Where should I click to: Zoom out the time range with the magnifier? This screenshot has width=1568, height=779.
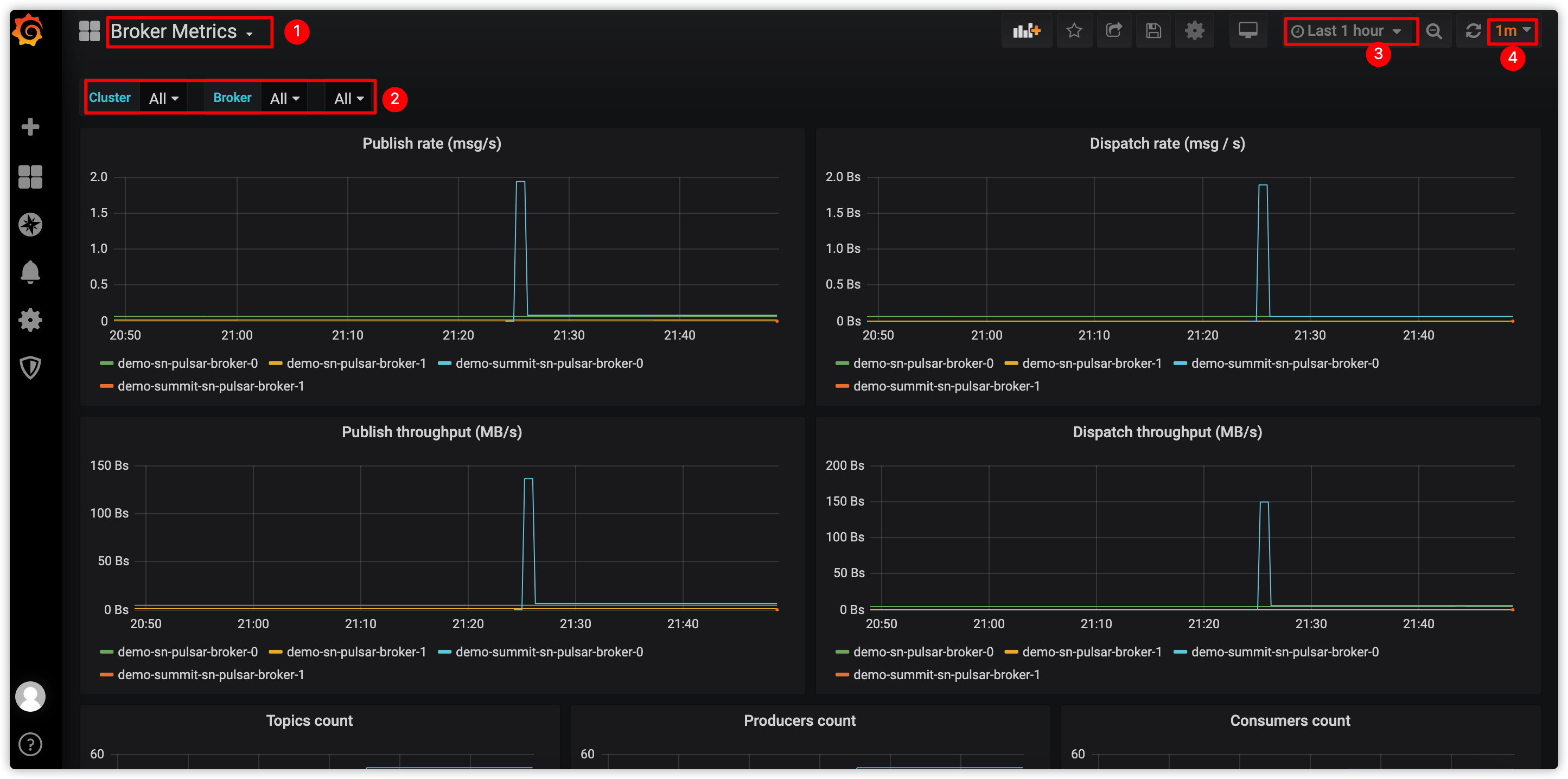pyautogui.click(x=1434, y=30)
